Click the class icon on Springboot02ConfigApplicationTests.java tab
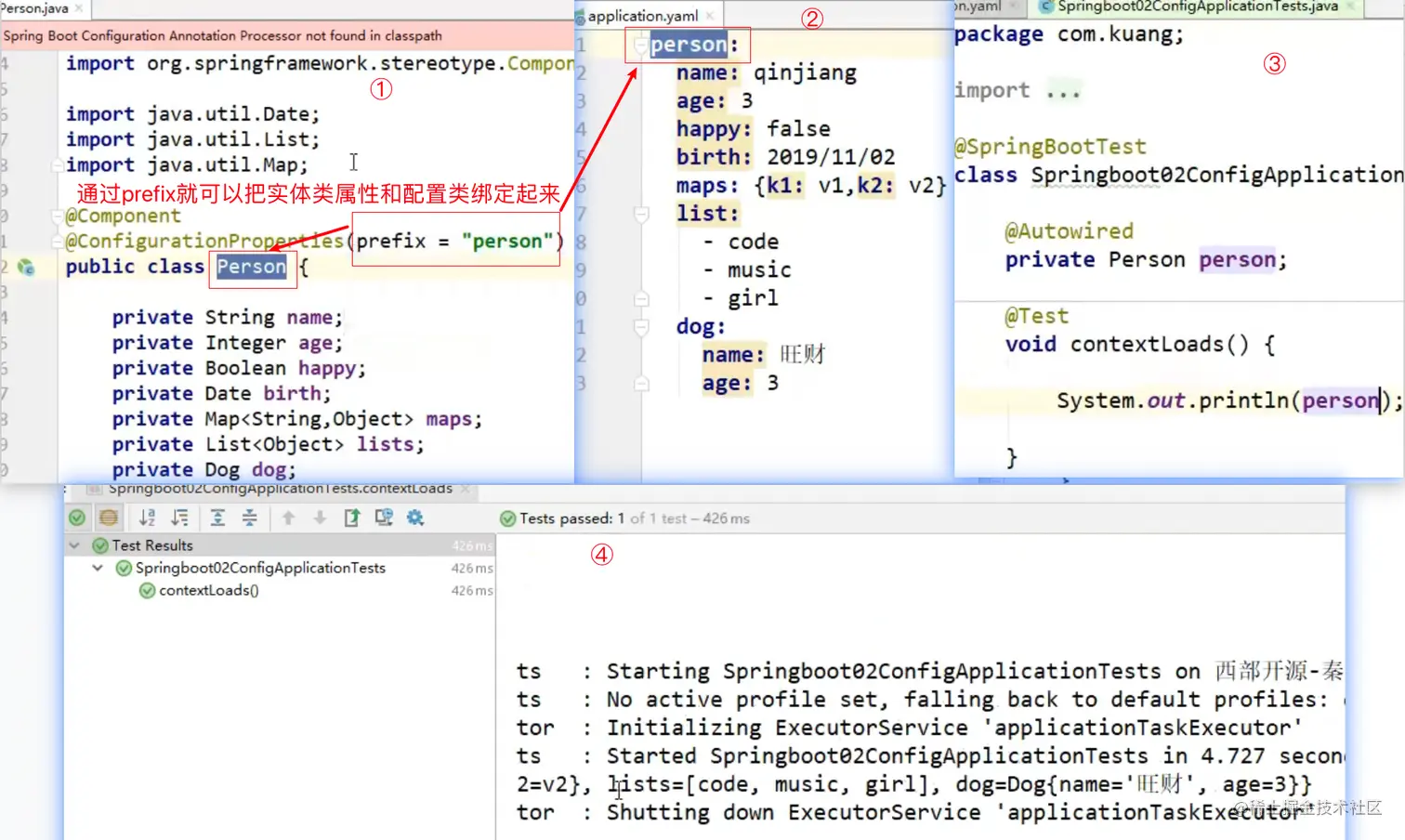Screen dimensions: 1405x840 click(x=1045, y=7)
